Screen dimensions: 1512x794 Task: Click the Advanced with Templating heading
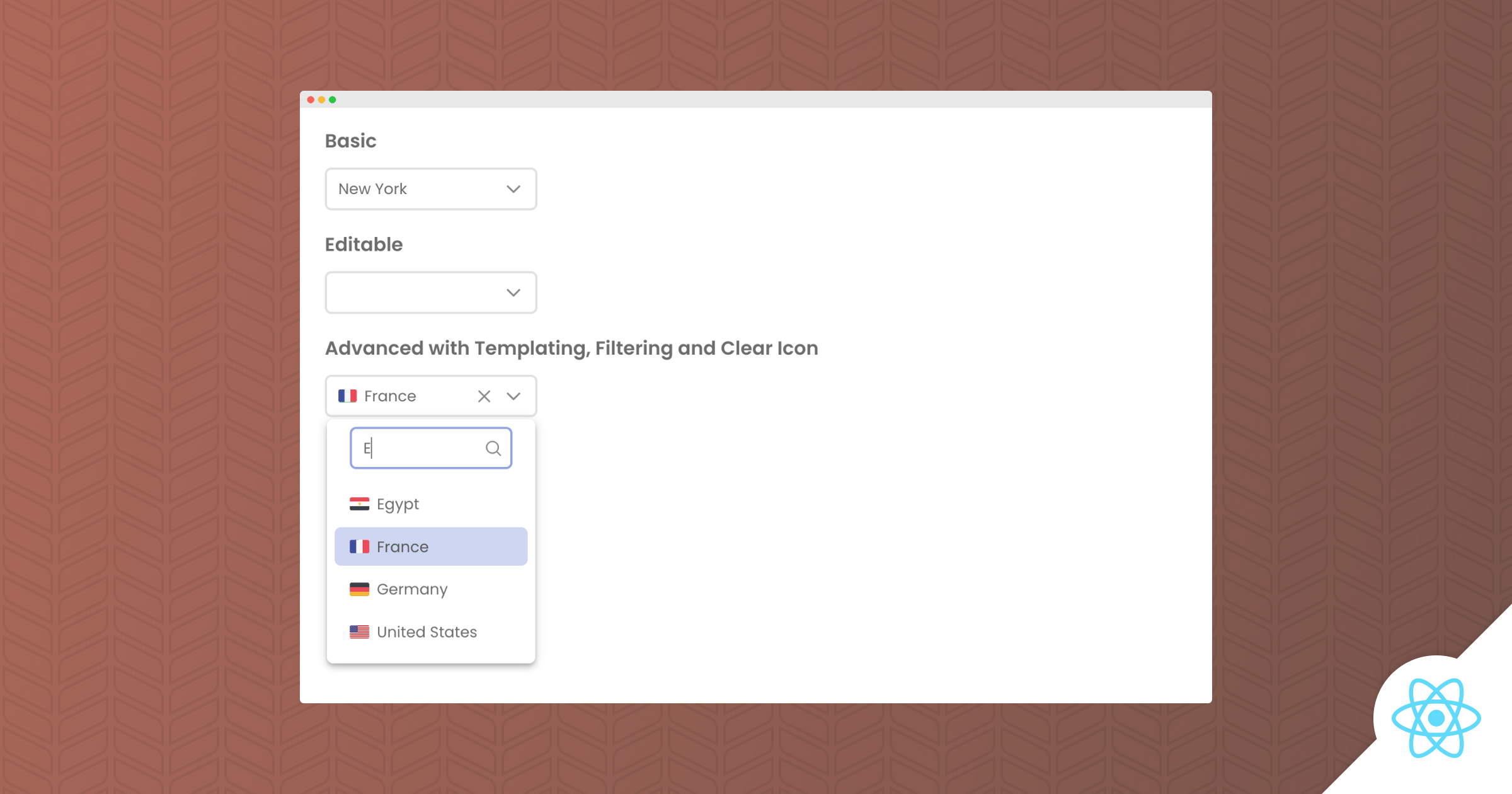pyautogui.click(x=571, y=347)
